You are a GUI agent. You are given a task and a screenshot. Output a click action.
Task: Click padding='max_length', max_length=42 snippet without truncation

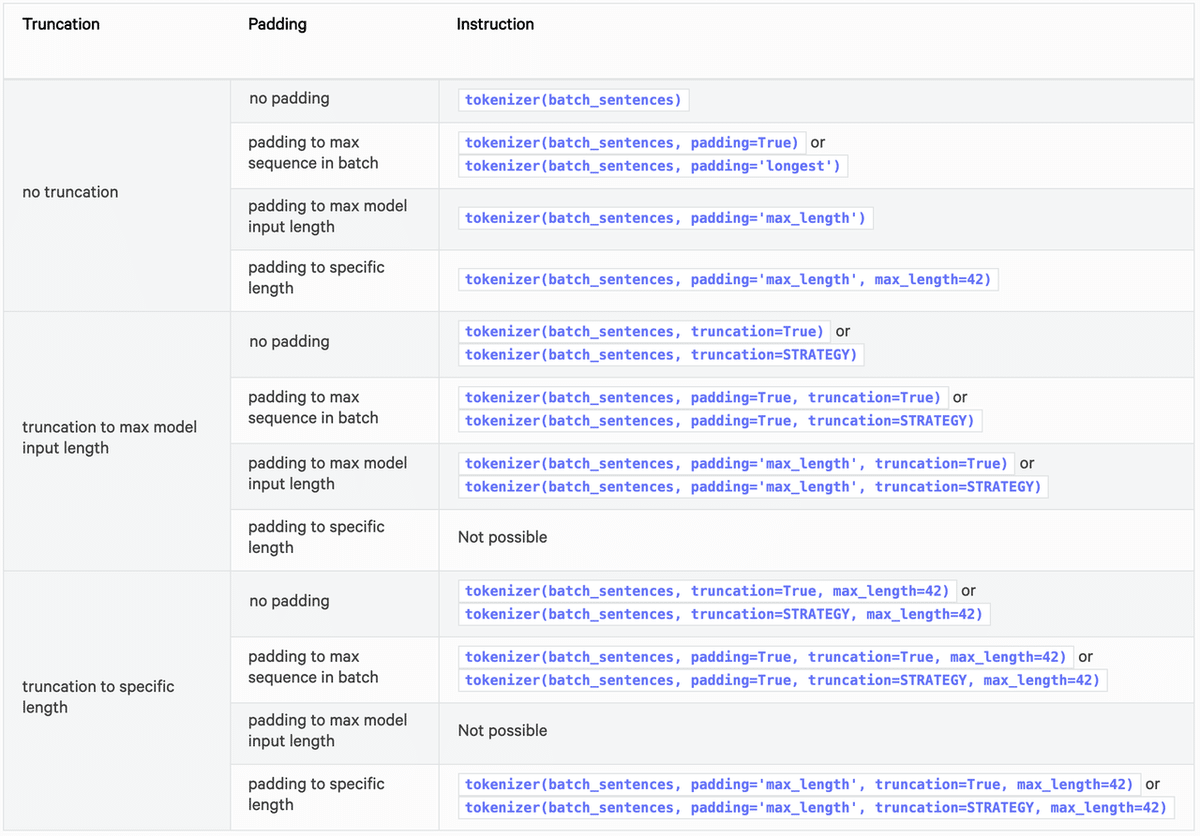728,280
